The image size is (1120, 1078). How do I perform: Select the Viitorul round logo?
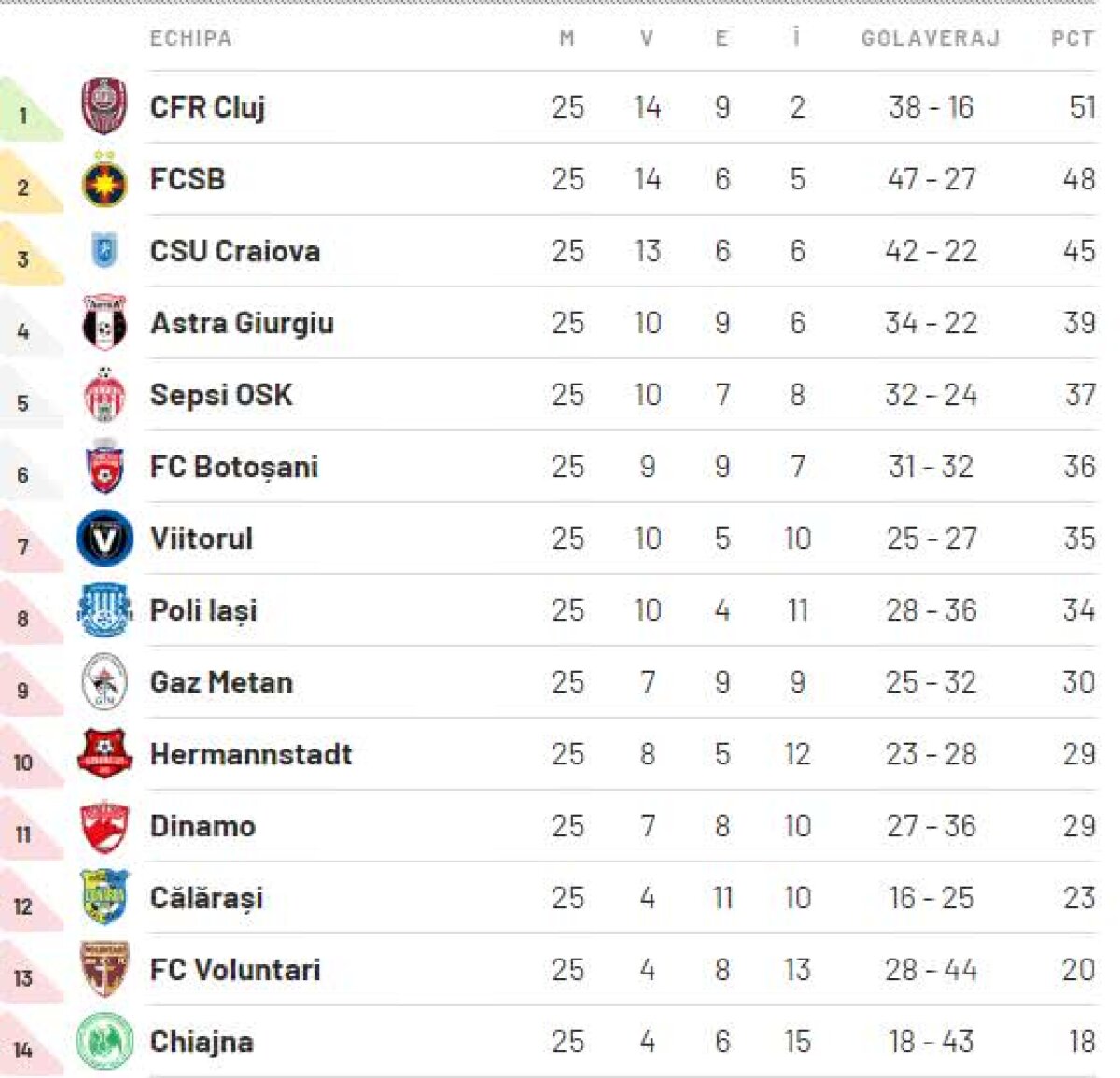point(104,539)
